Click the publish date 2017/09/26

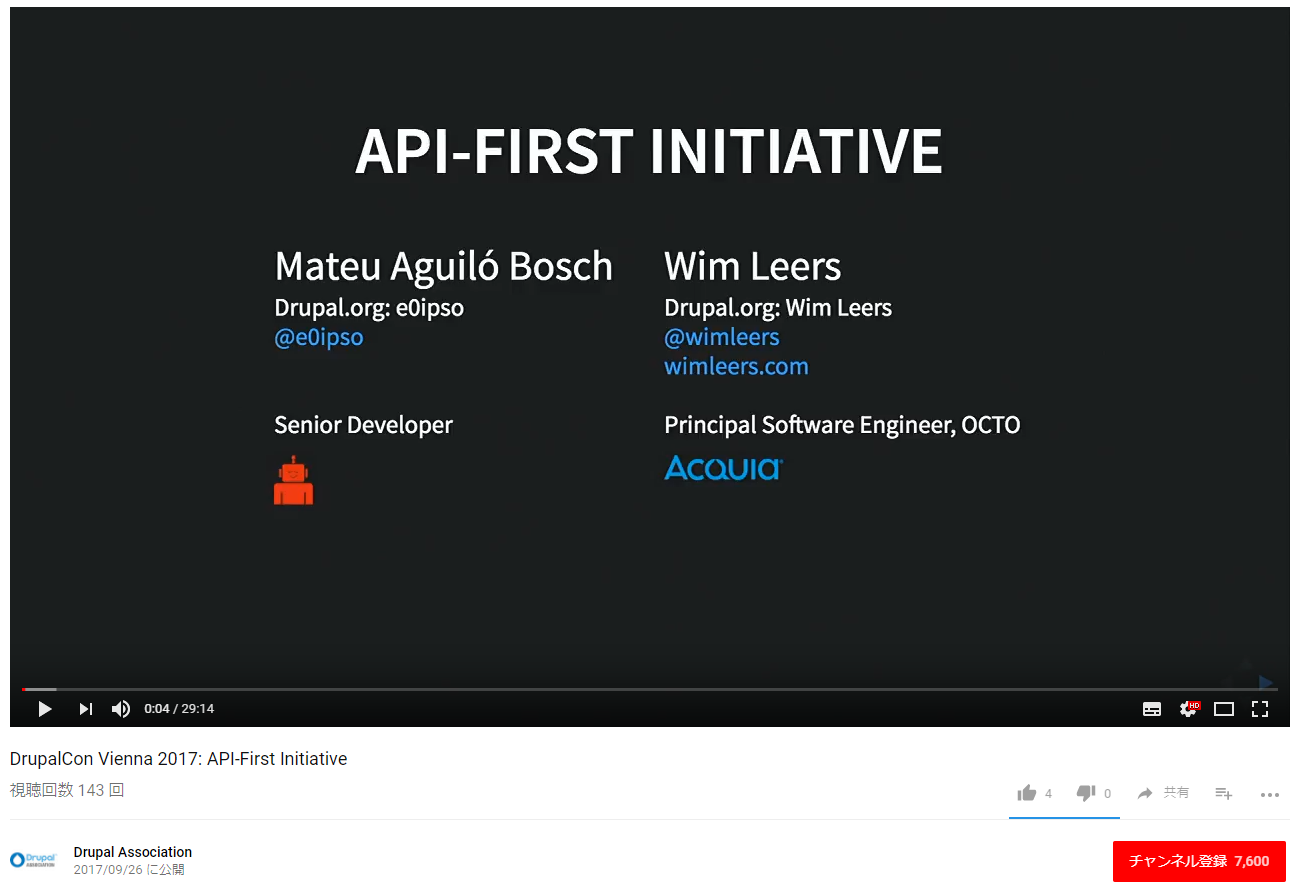click(x=129, y=870)
